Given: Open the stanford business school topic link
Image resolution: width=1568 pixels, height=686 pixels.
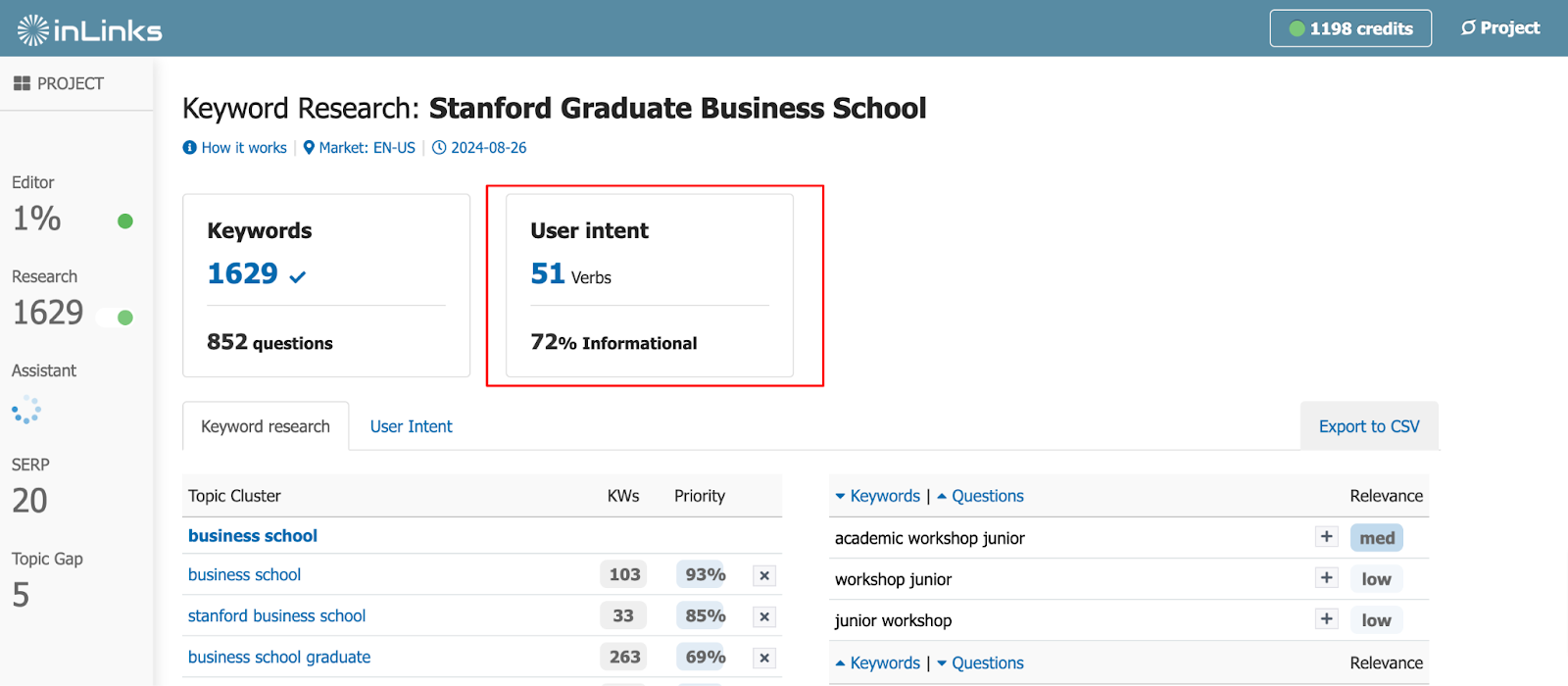Looking at the screenshot, I should point(276,616).
